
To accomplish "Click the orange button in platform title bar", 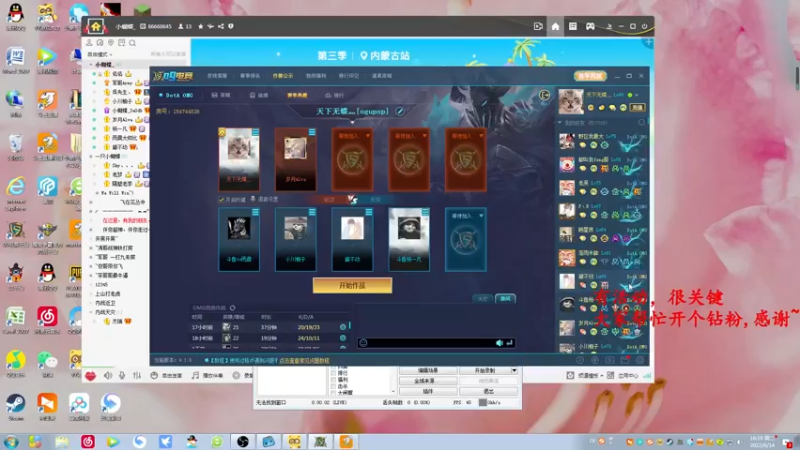I will coord(590,76).
